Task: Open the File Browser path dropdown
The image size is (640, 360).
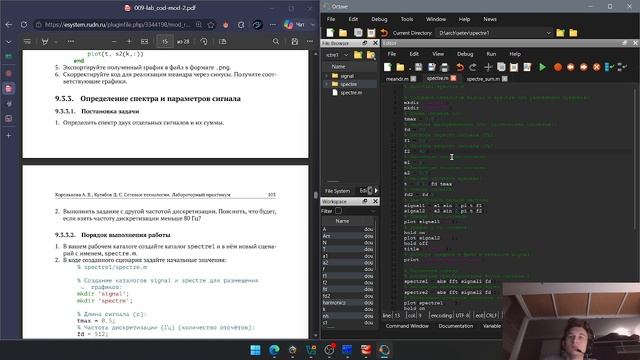Action: coord(346,55)
